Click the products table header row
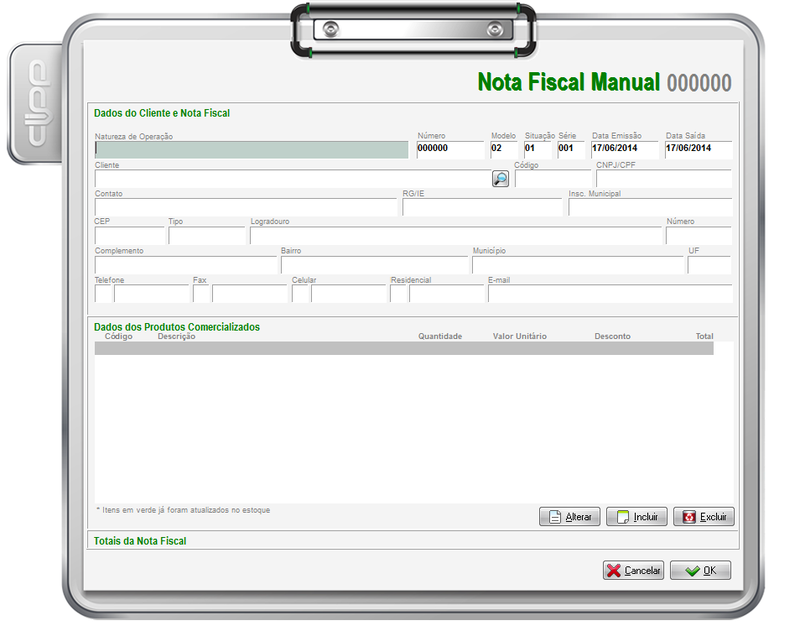 (404, 349)
